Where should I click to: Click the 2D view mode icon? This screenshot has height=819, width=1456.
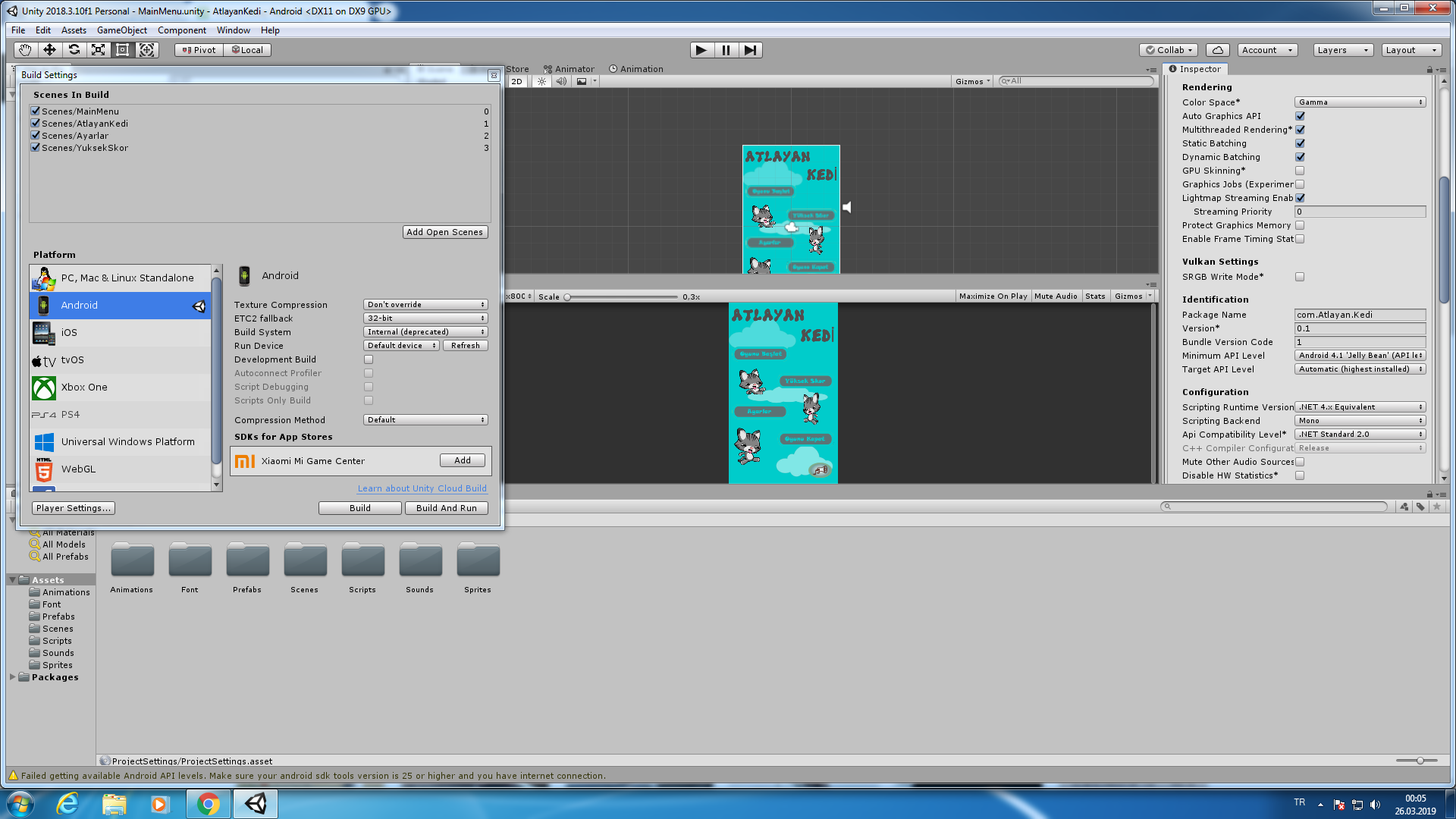pos(519,80)
